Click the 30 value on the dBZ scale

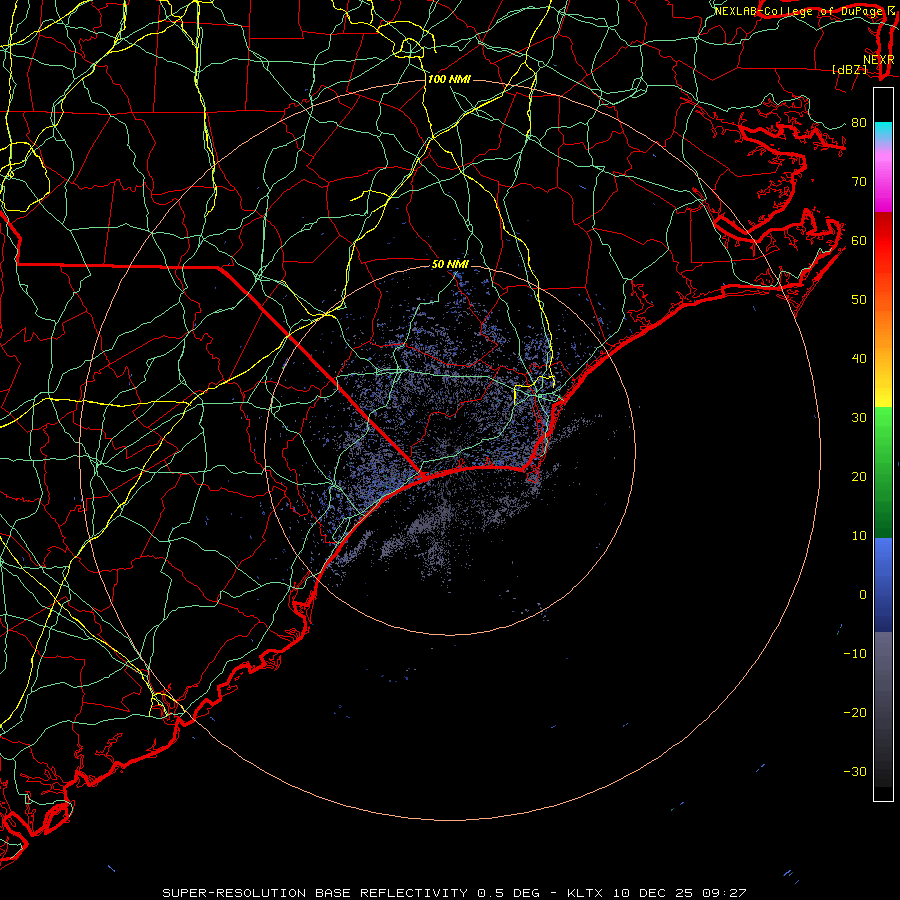pyautogui.click(x=859, y=418)
